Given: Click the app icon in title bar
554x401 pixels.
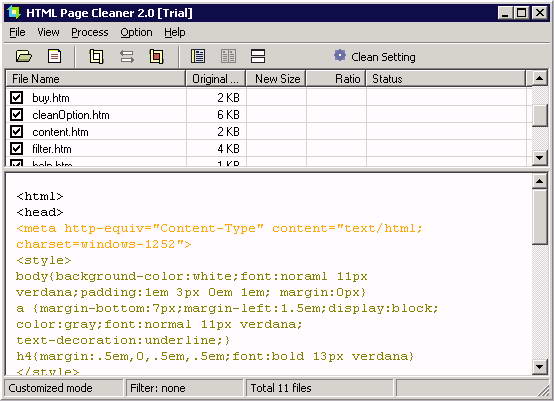Looking at the screenshot, I should point(14,13).
